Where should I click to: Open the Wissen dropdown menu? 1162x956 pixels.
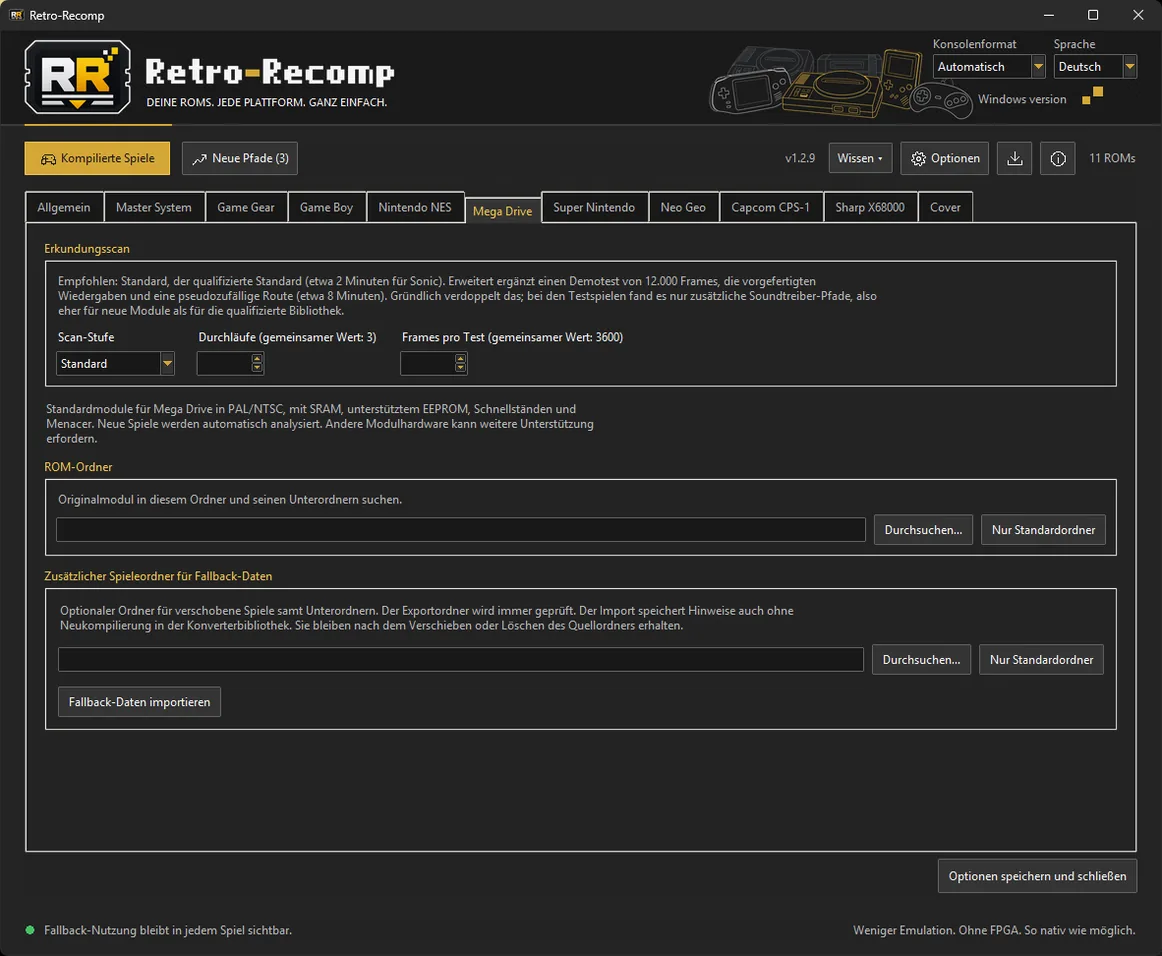860,159
